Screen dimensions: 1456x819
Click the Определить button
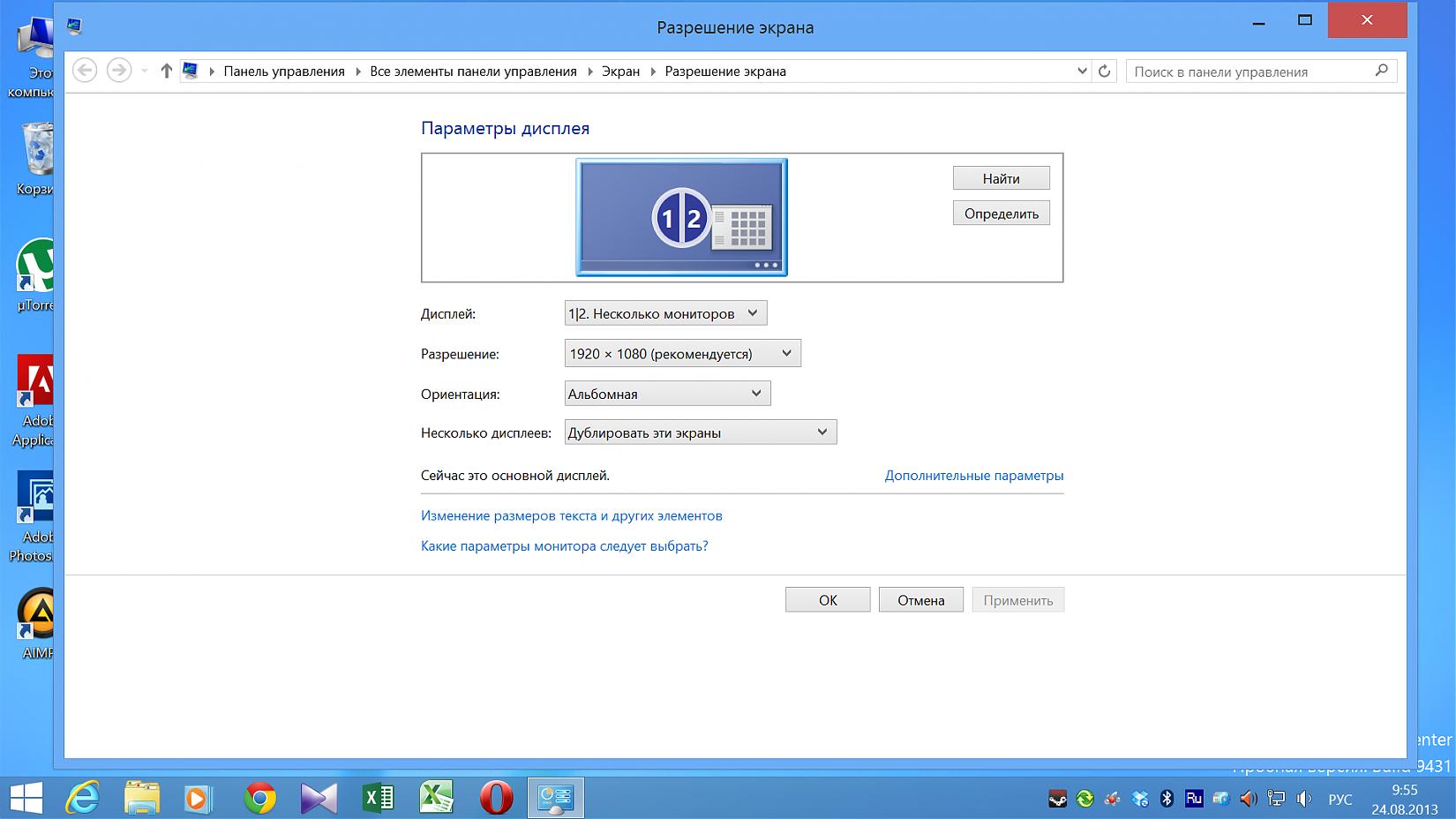(1002, 214)
